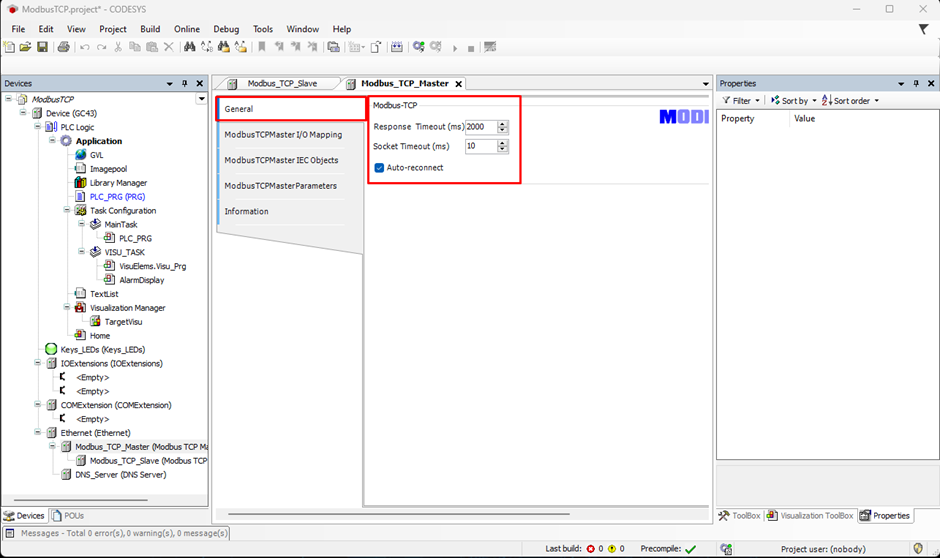This screenshot has width=940, height=558.
Task: Click the New file toolbar icon
Action: (9, 47)
